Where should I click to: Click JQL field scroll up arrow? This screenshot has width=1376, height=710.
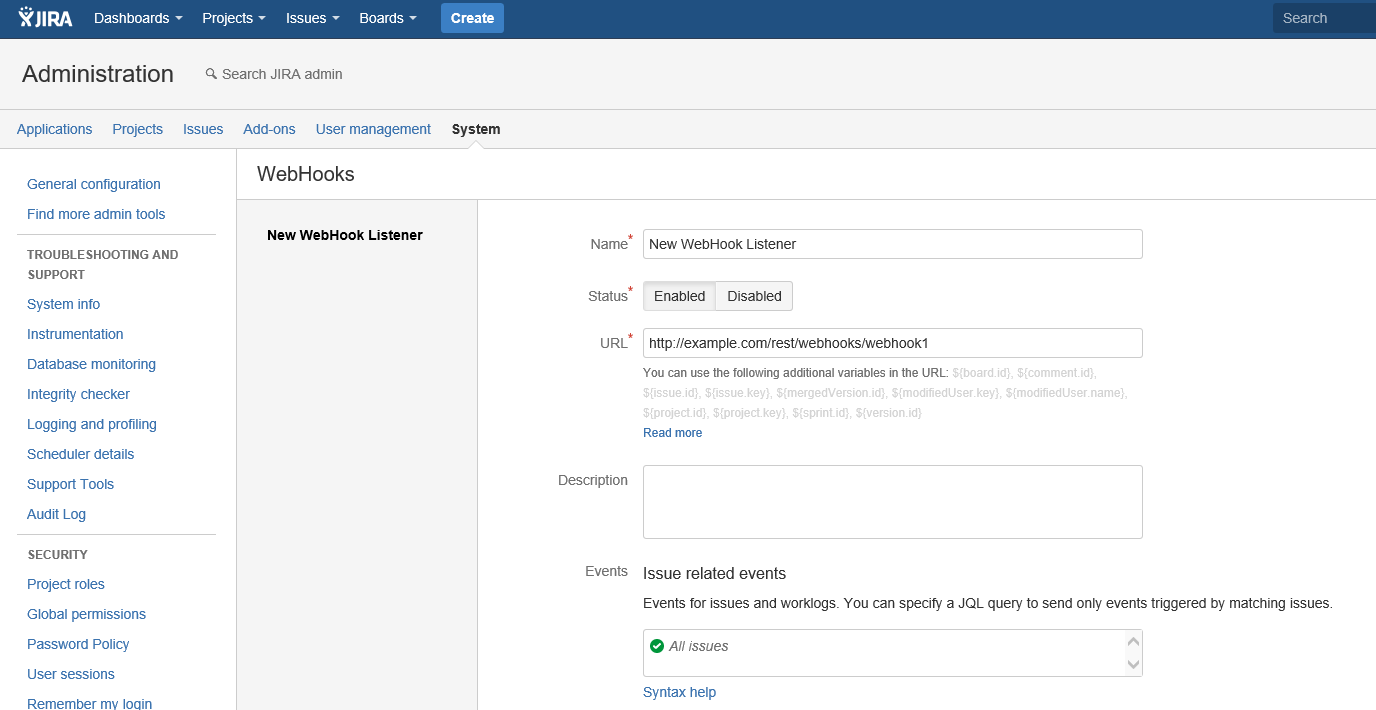click(x=1133, y=642)
